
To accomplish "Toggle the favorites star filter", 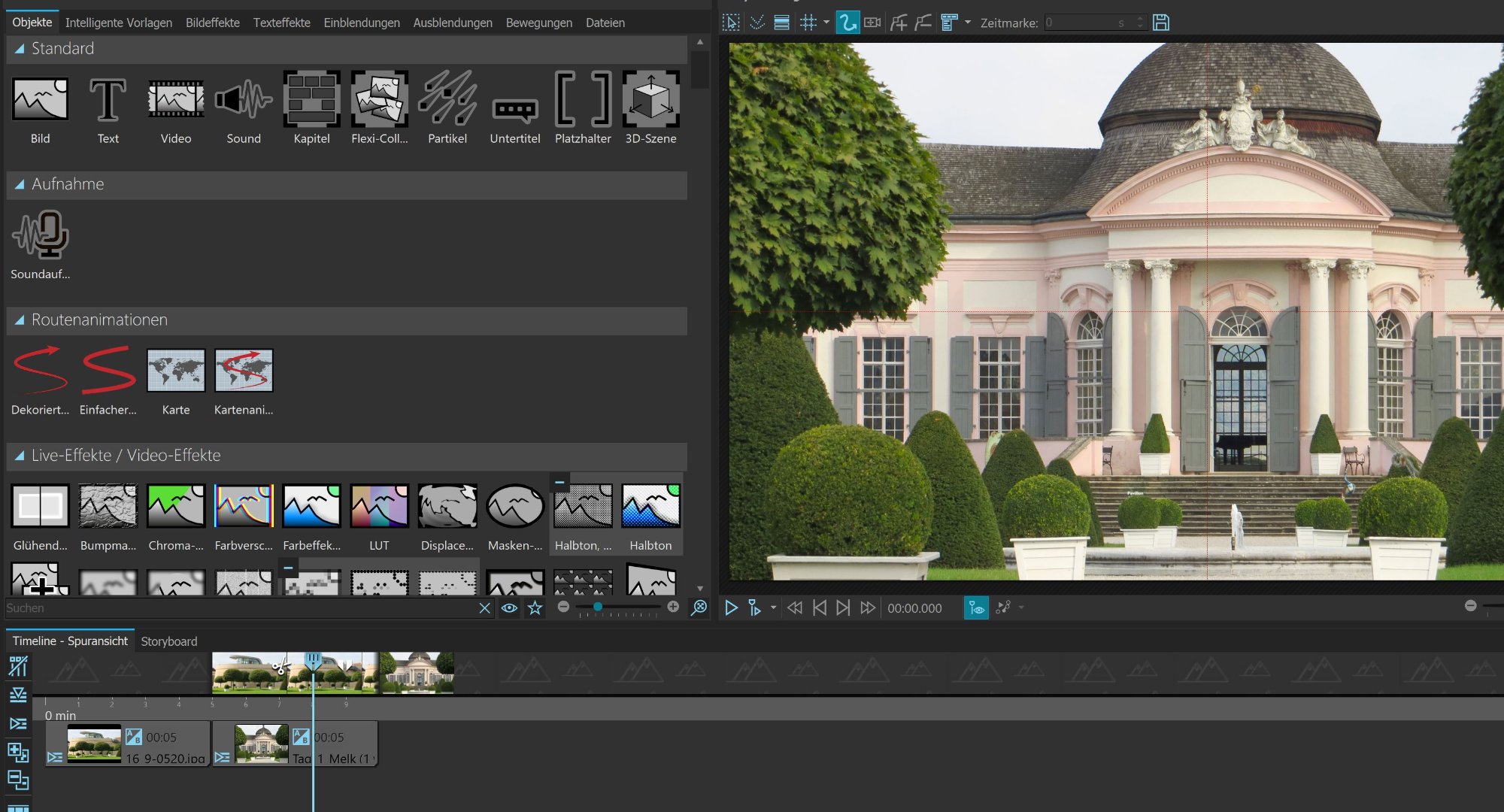I will pos(535,607).
